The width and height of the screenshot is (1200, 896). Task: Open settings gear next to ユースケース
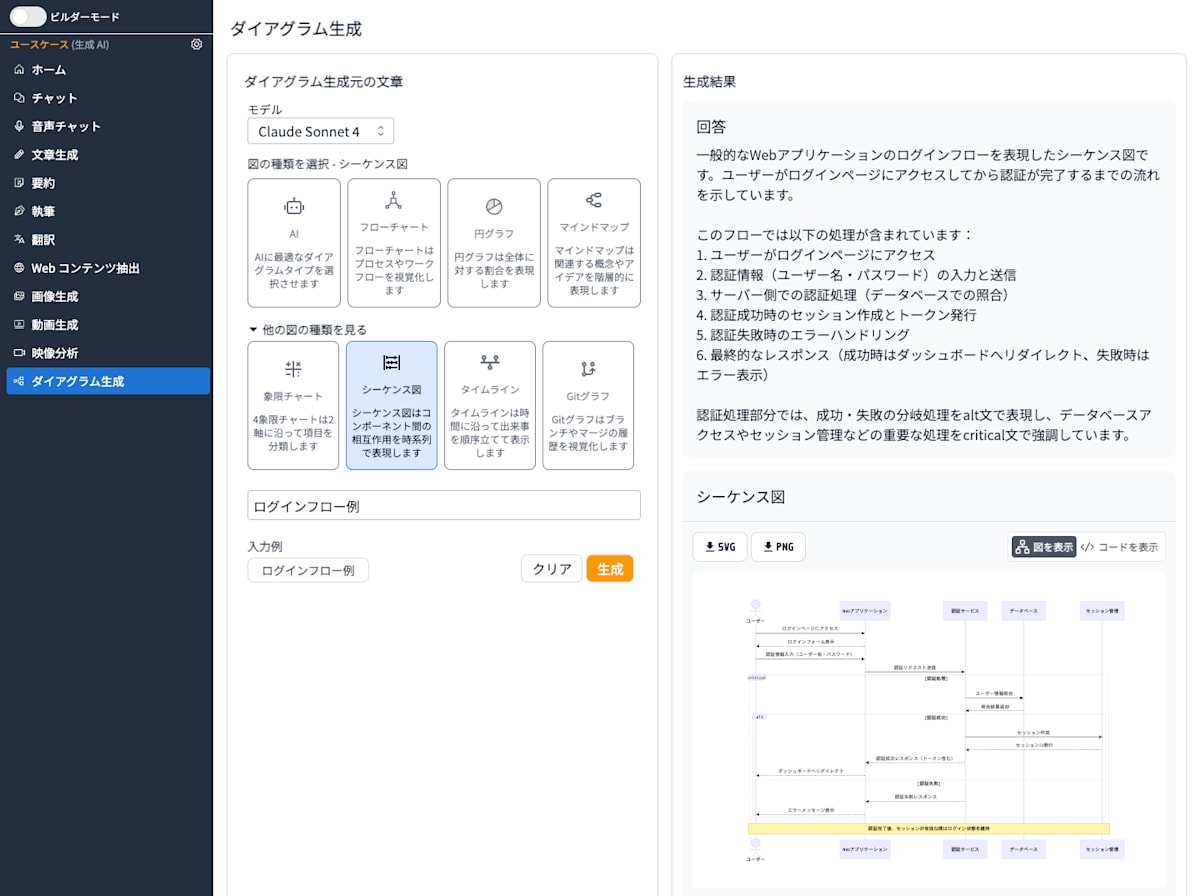[196, 44]
